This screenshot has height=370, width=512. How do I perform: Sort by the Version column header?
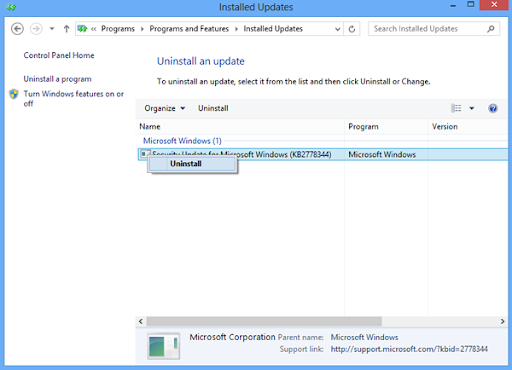pos(468,127)
